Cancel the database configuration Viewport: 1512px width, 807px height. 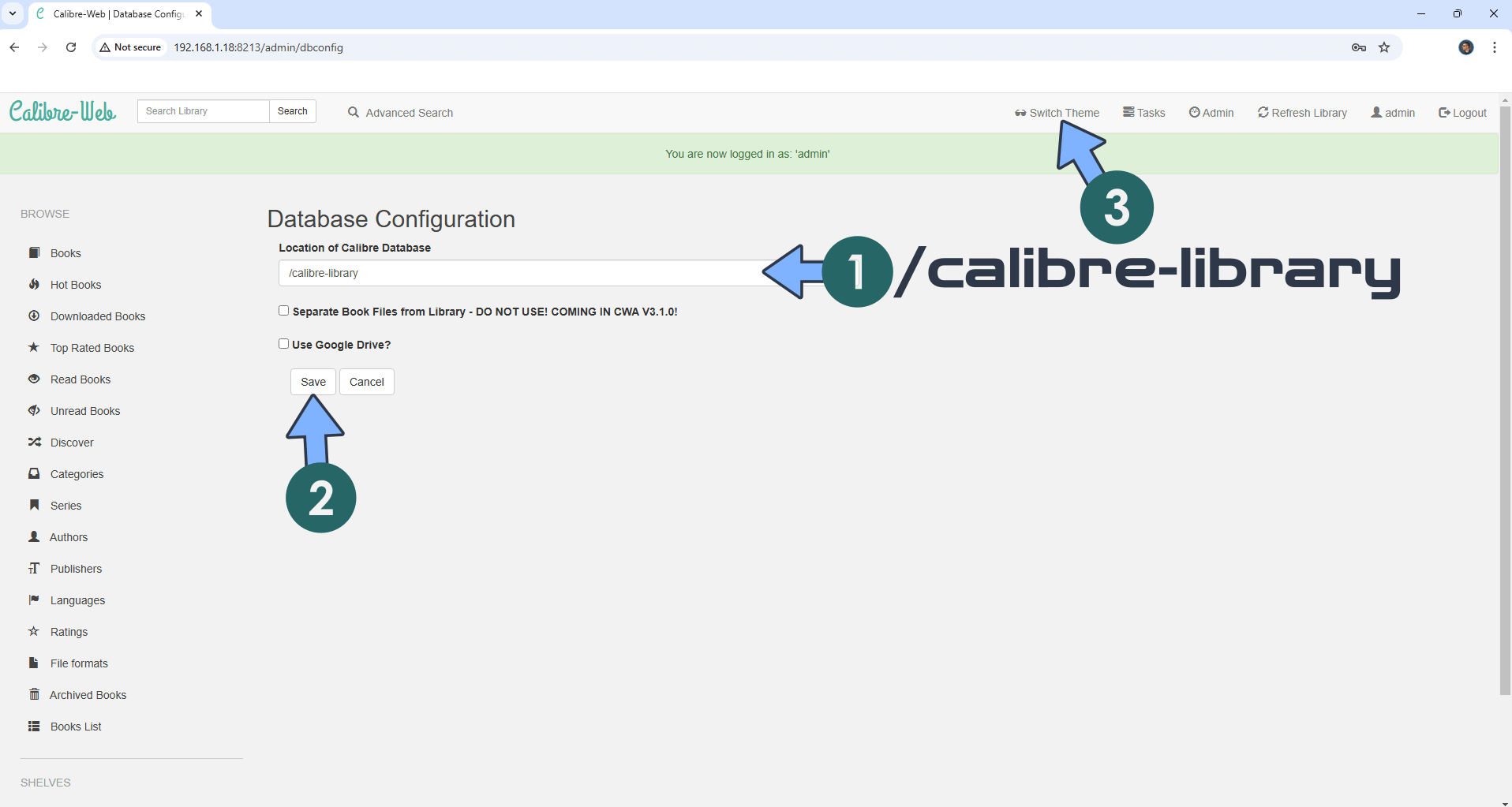(367, 382)
